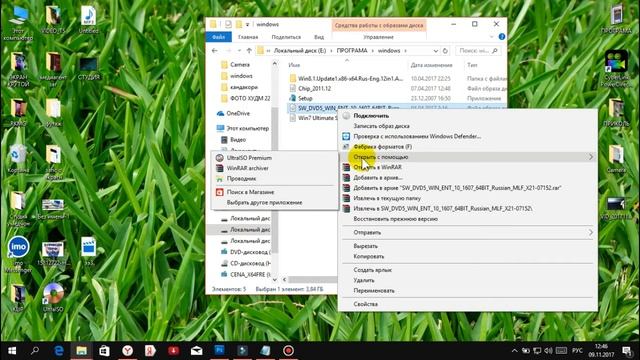
Task: Select 'Camera' folder in navigation pane
Action: pos(240,64)
